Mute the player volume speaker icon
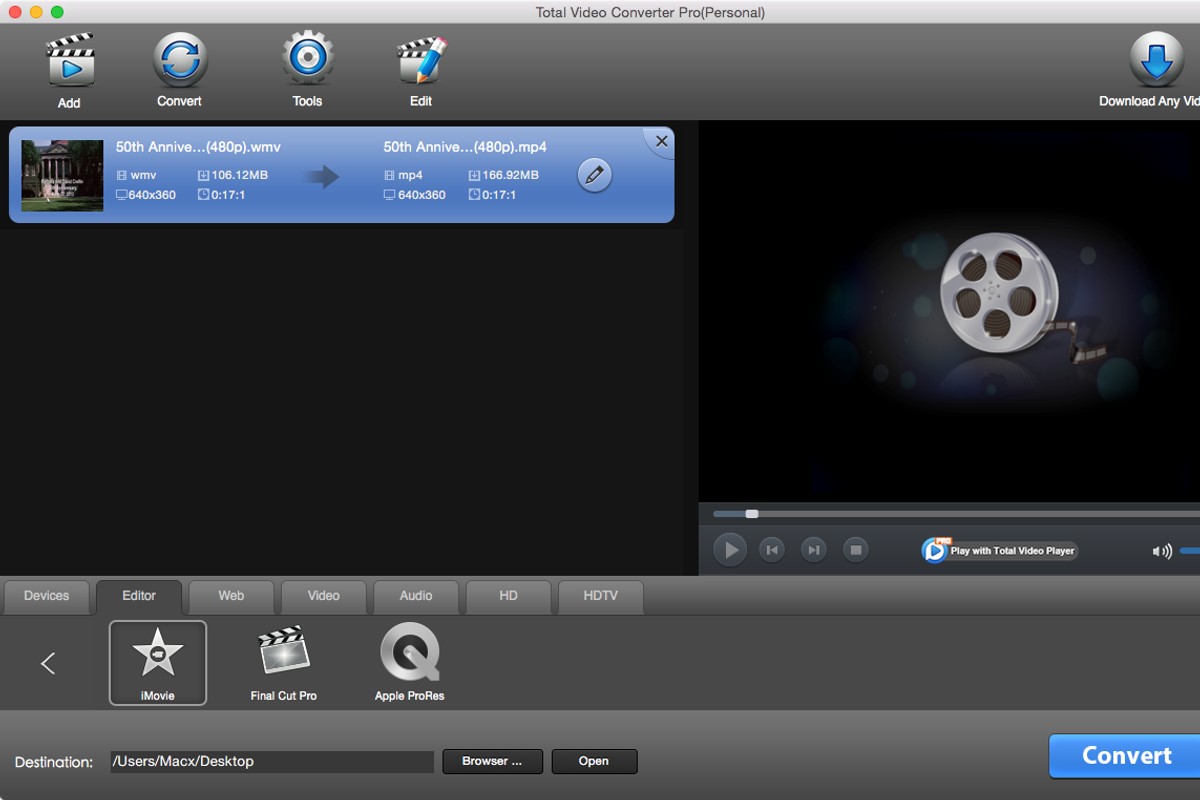The image size is (1200, 800). [x=1161, y=551]
